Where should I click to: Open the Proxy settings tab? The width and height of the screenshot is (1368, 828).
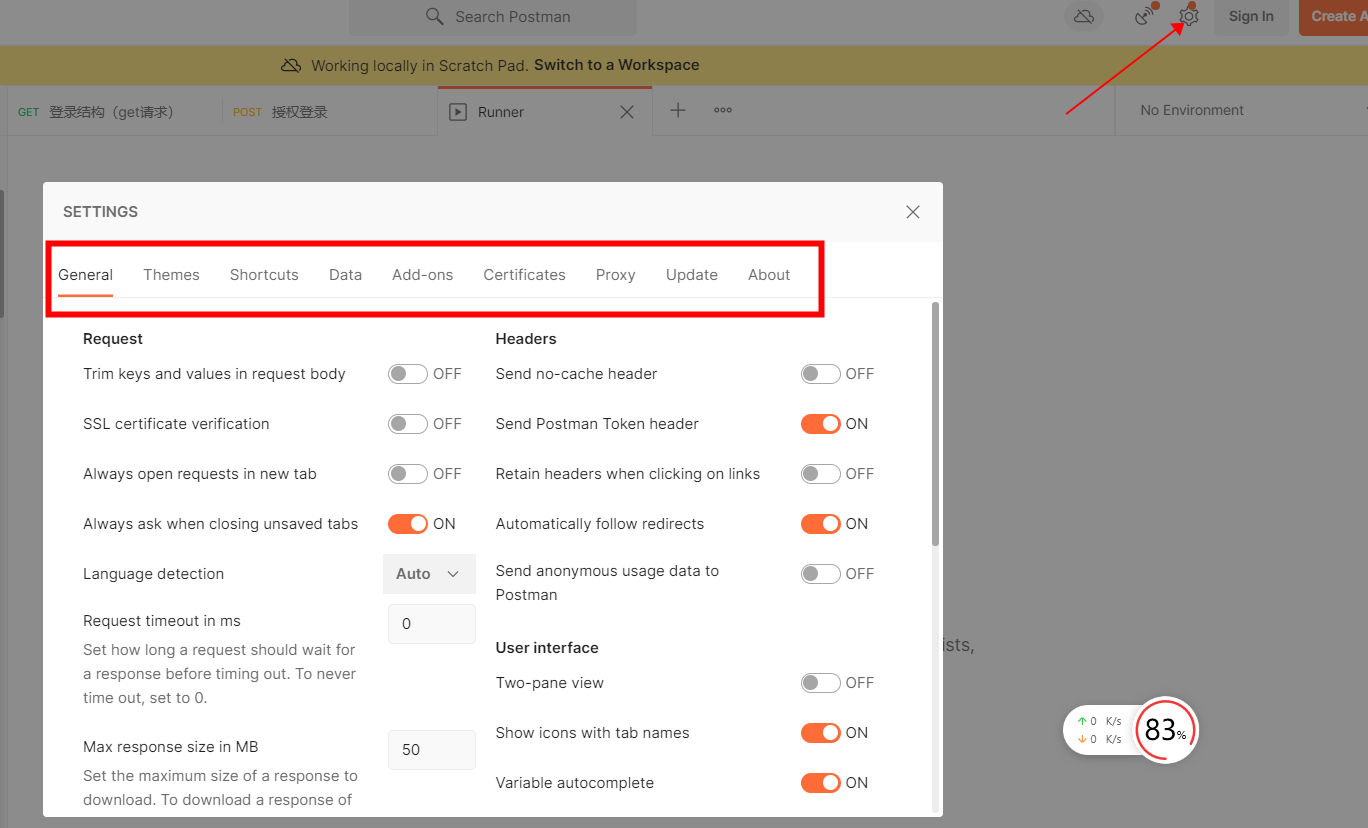(616, 275)
